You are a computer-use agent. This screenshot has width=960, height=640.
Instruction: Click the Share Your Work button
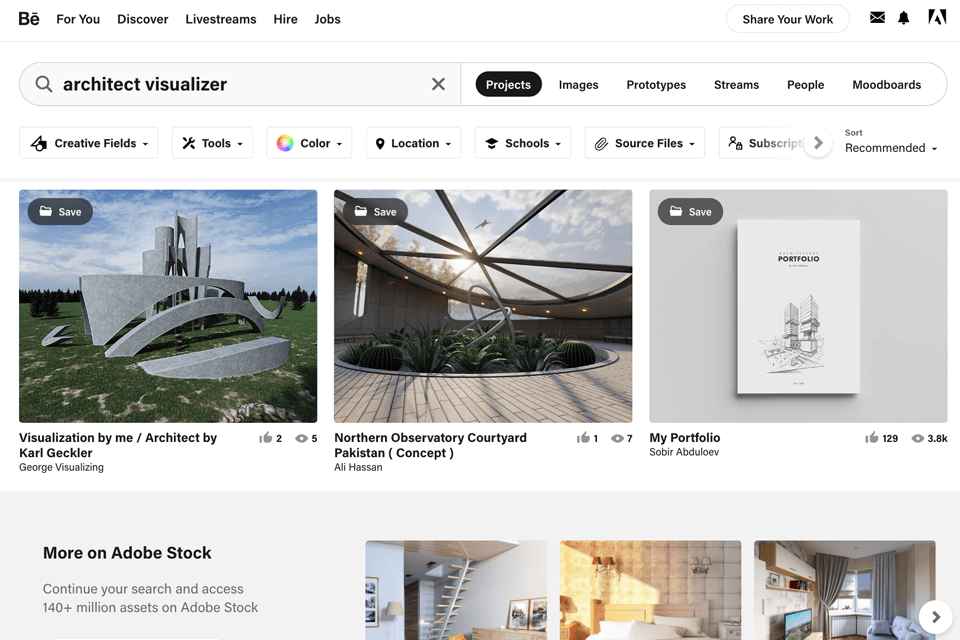(x=787, y=19)
